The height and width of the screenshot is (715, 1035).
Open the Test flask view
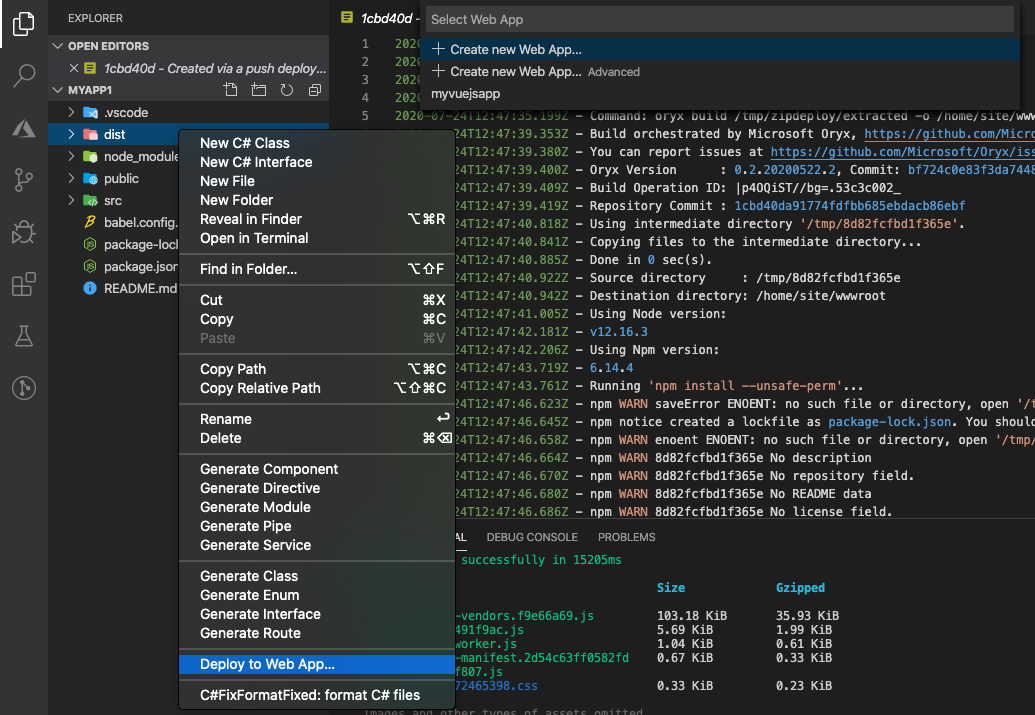[x=24, y=336]
